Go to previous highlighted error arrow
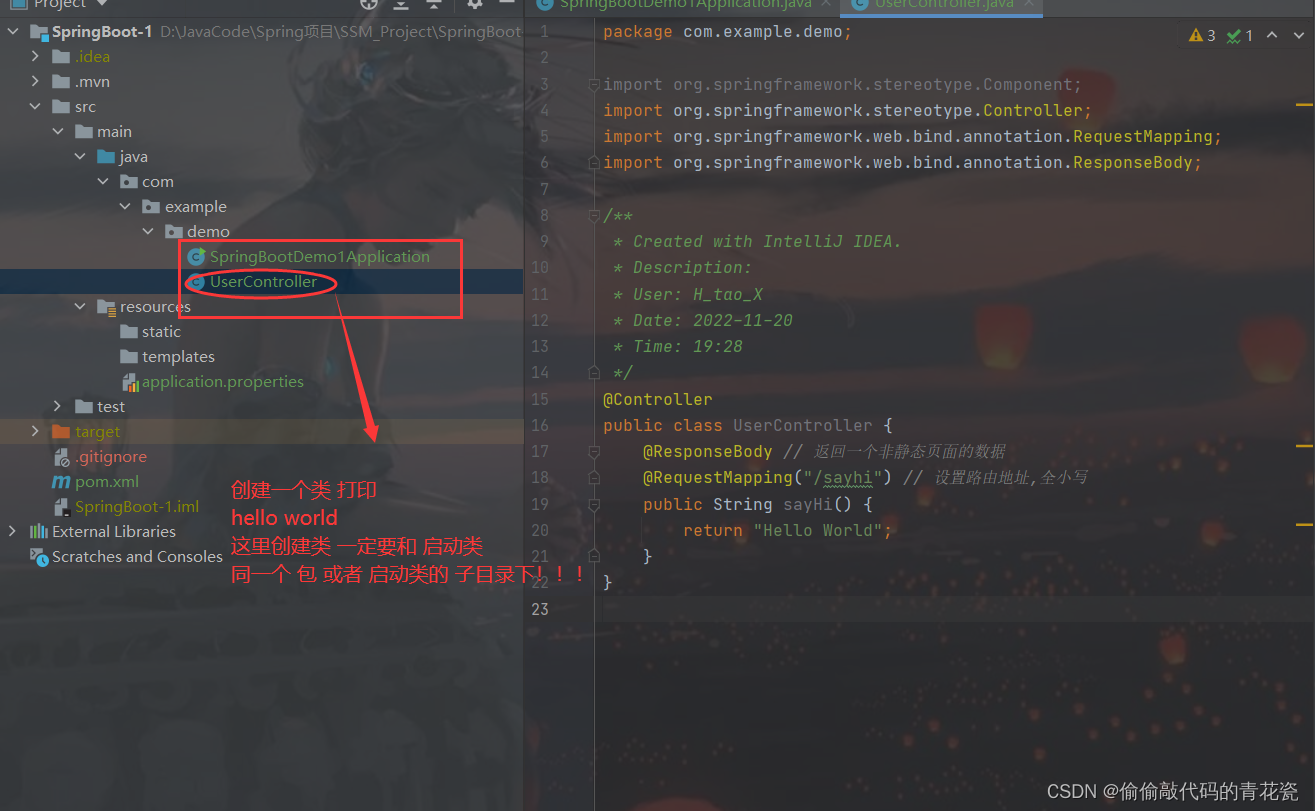This screenshot has width=1315, height=811. tap(1272, 35)
